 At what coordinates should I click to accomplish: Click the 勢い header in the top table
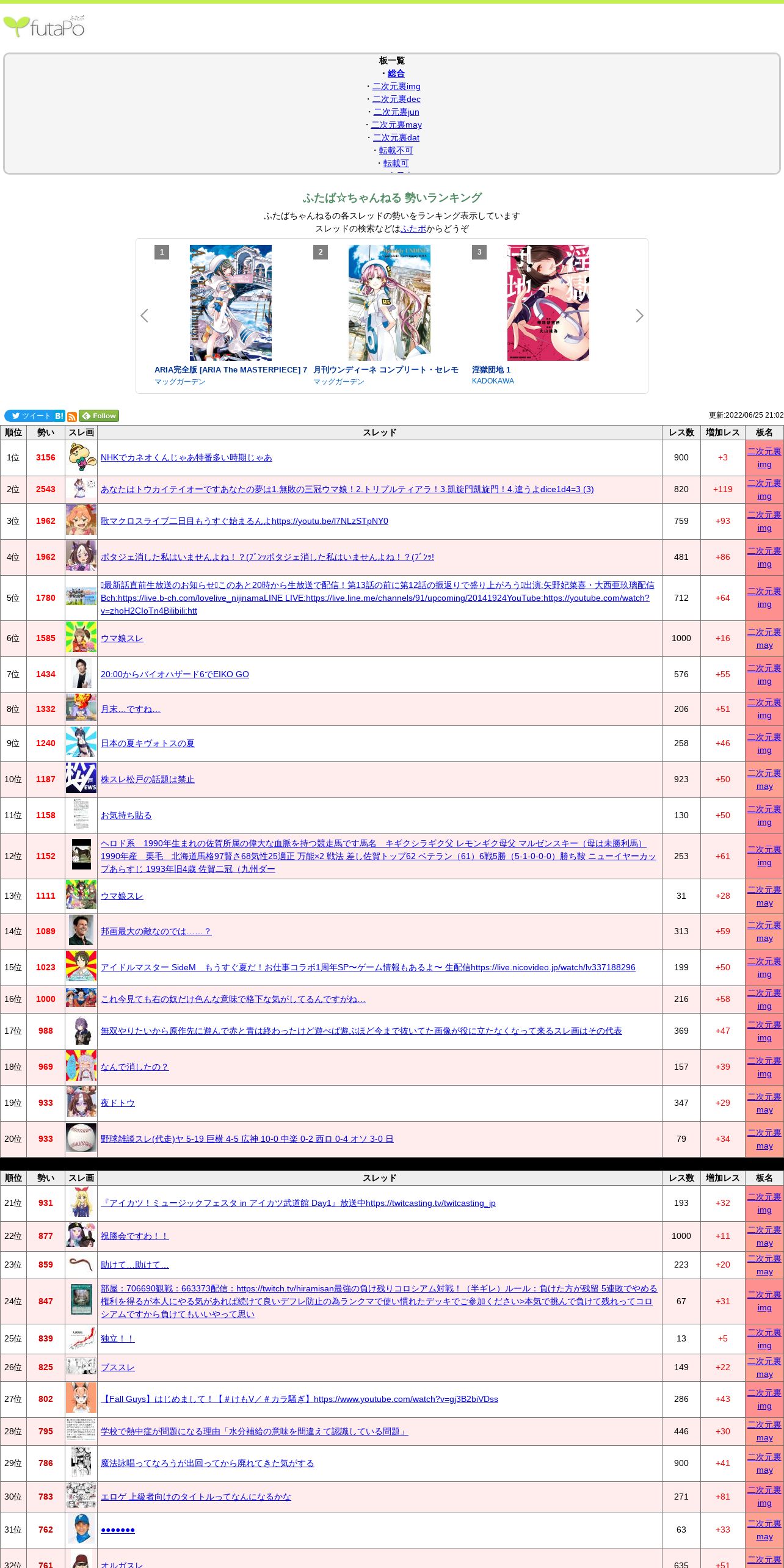46,432
